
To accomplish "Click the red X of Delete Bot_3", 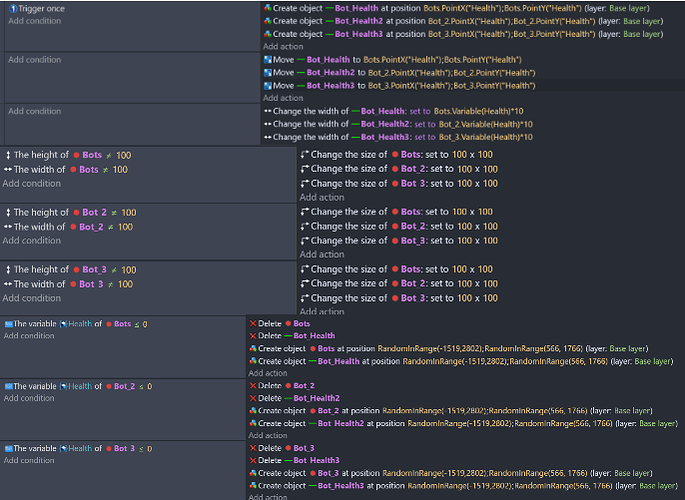I will 253,448.
